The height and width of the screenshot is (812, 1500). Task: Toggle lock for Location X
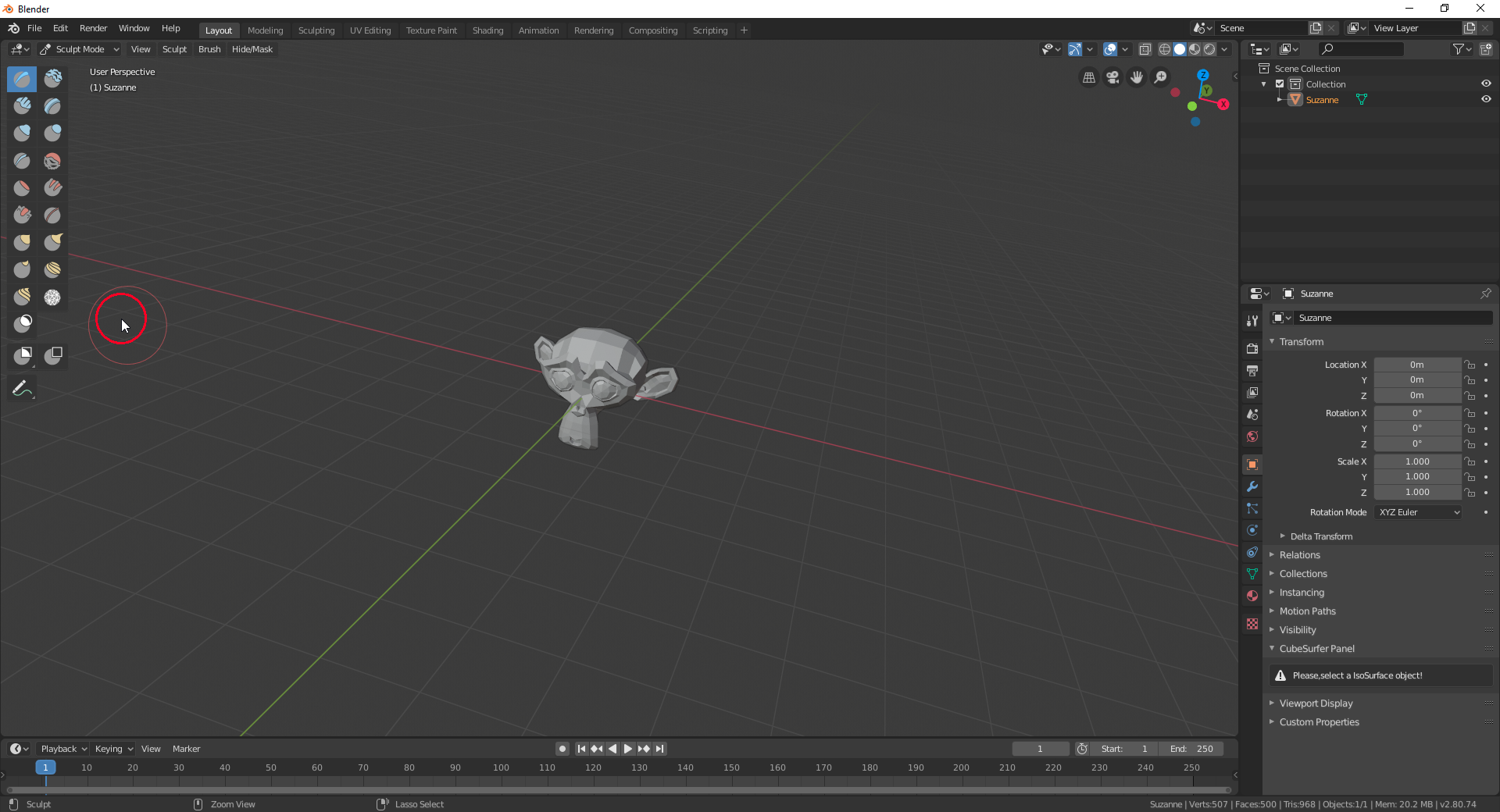(1470, 365)
